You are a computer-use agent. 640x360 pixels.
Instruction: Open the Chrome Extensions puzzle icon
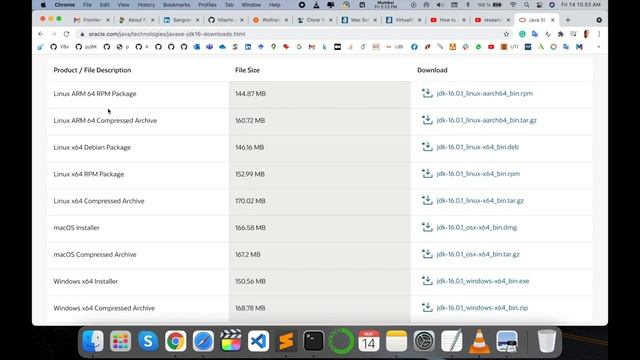click(x=560, y=34)
